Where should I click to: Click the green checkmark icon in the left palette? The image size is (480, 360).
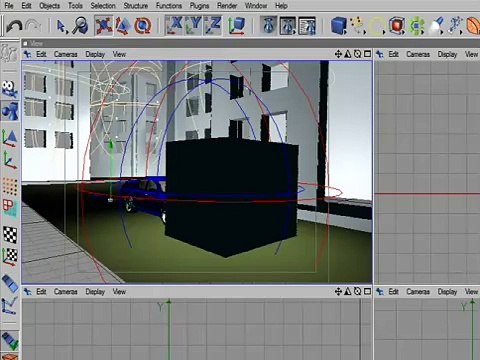tap(10, 340)
